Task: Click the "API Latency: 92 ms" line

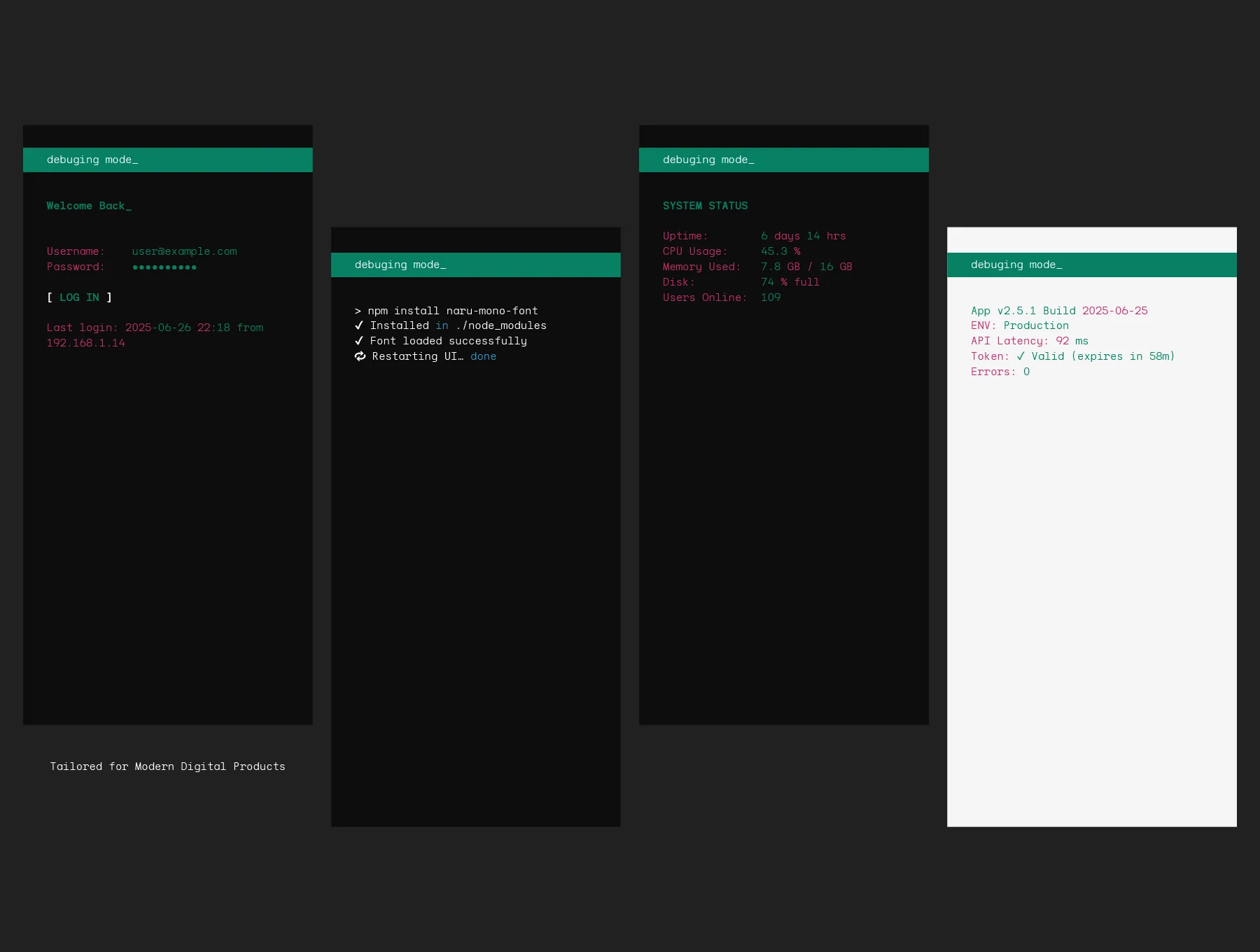Action: click(1029, 341)
